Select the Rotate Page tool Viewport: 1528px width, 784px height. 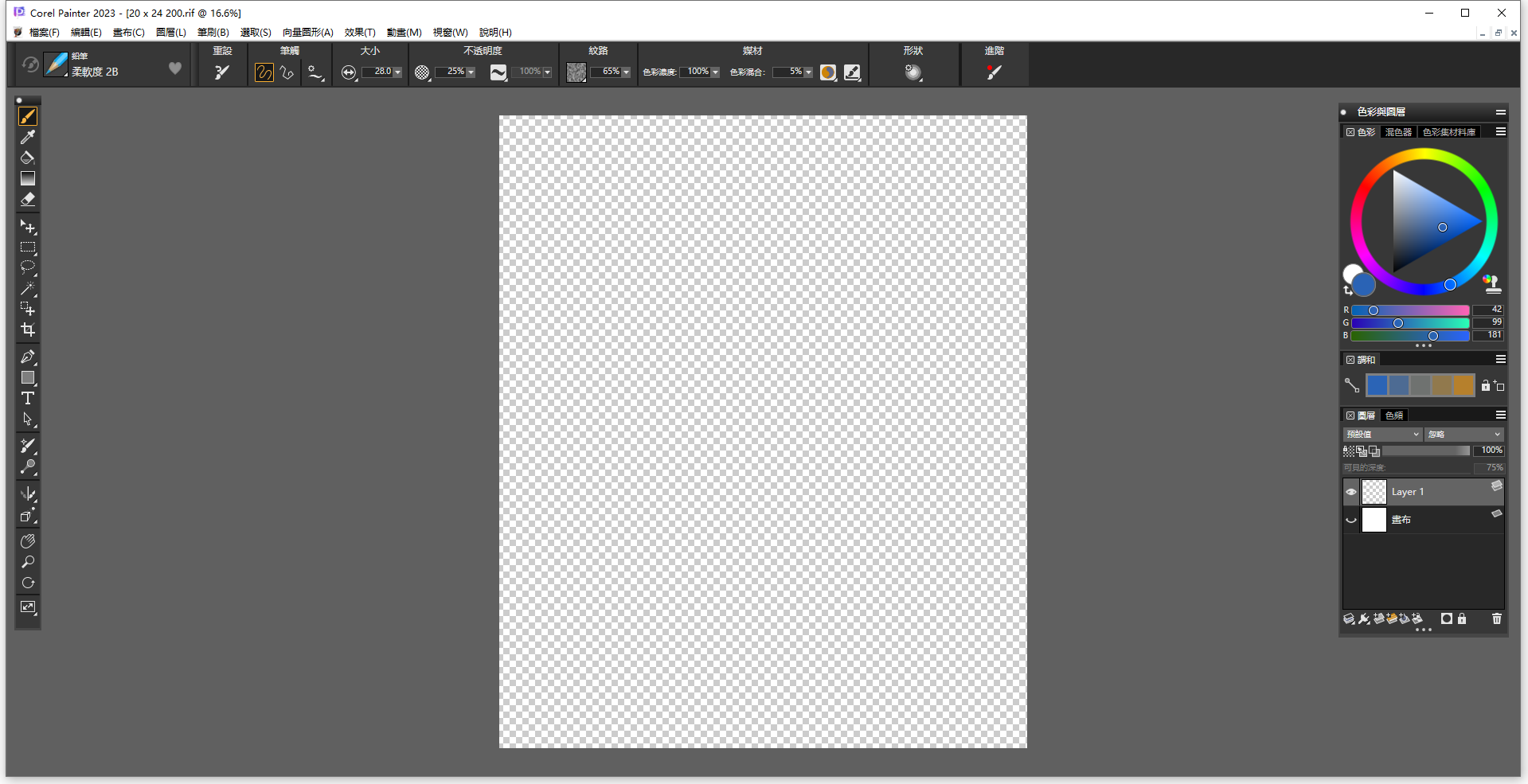pos(28,583)
